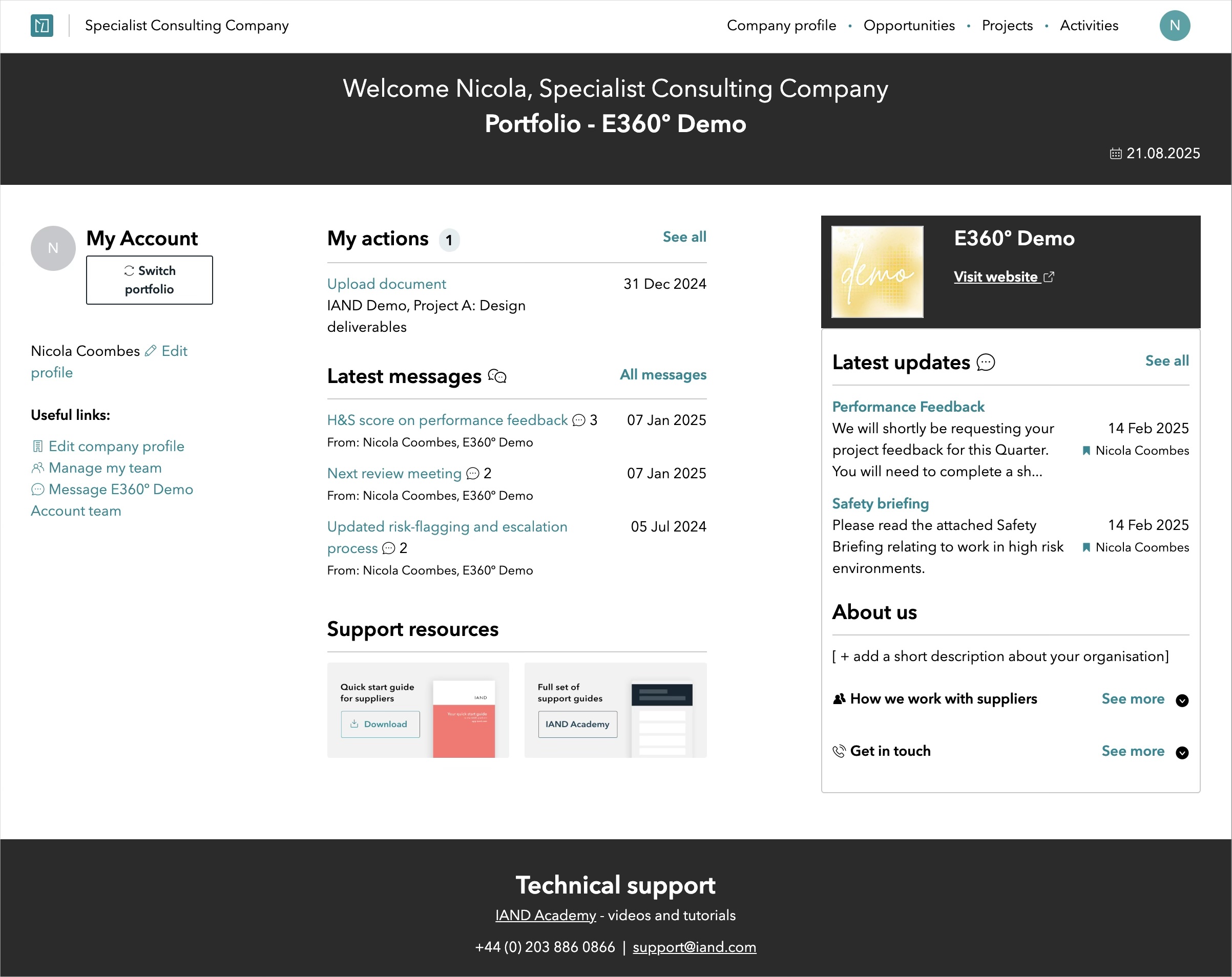
Task: Click See more for Get in touch
Action: 1133,751
